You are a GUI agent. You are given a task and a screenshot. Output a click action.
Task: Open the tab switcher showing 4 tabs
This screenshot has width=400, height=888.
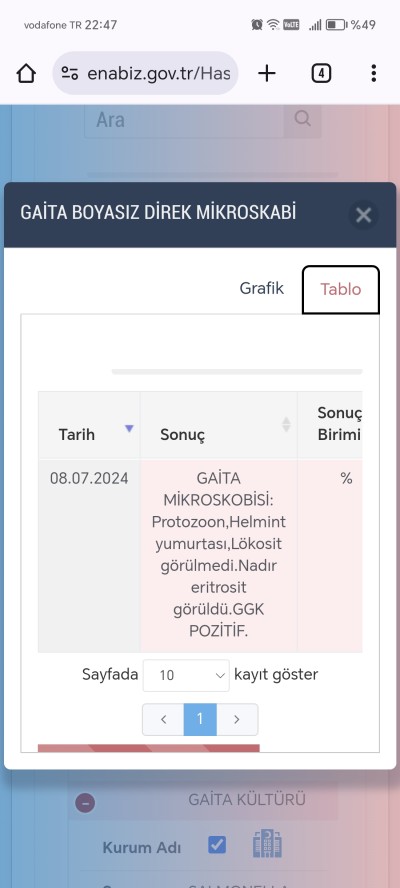coord(321,73)
